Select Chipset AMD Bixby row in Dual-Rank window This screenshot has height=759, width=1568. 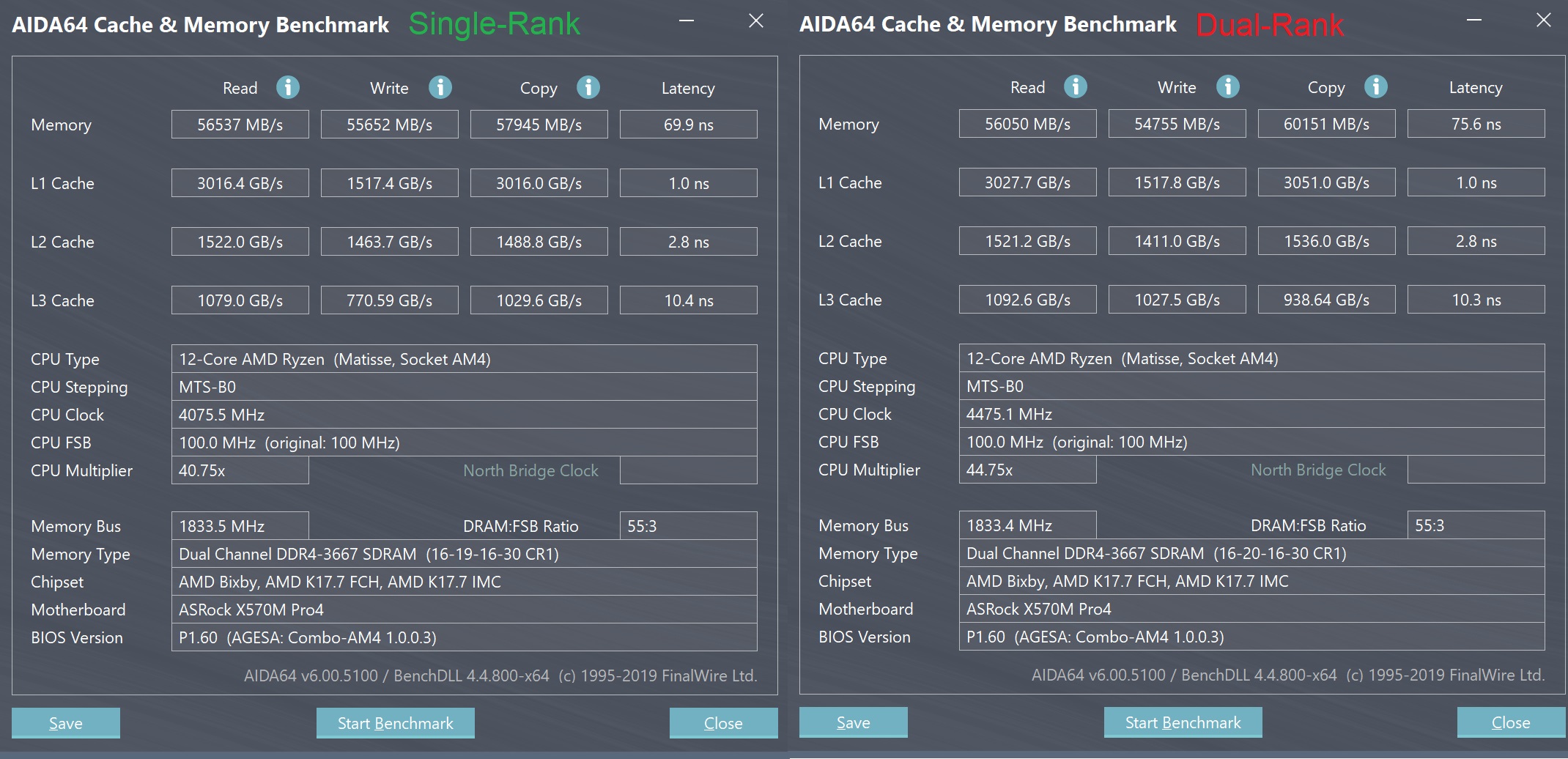click(1252, 581)
